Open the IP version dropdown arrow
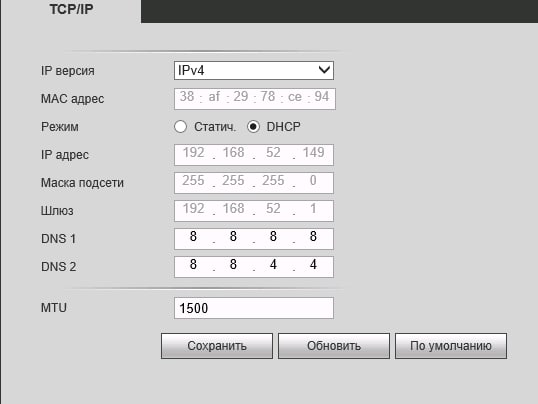538x404 pixels. 324,70
